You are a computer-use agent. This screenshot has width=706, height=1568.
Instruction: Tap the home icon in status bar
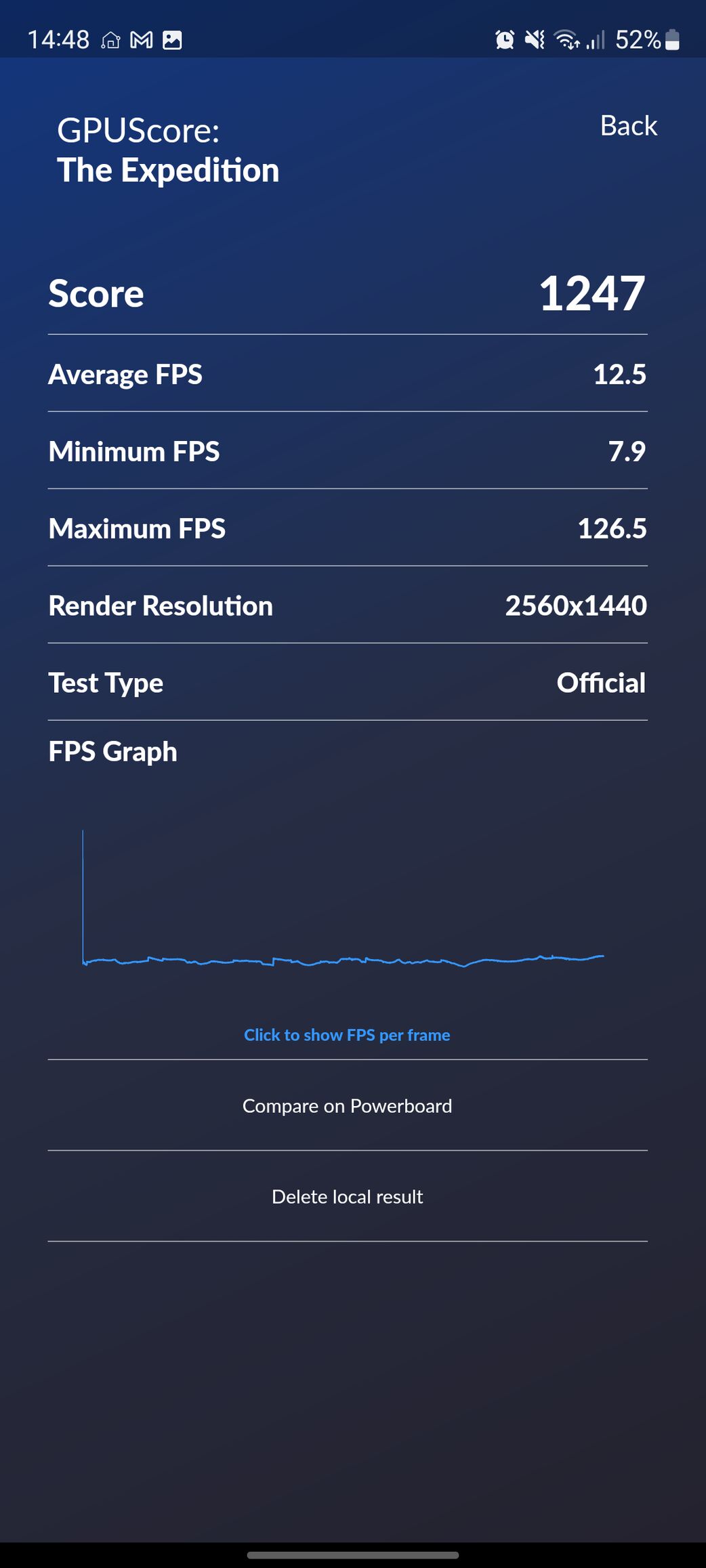(110, 41)
